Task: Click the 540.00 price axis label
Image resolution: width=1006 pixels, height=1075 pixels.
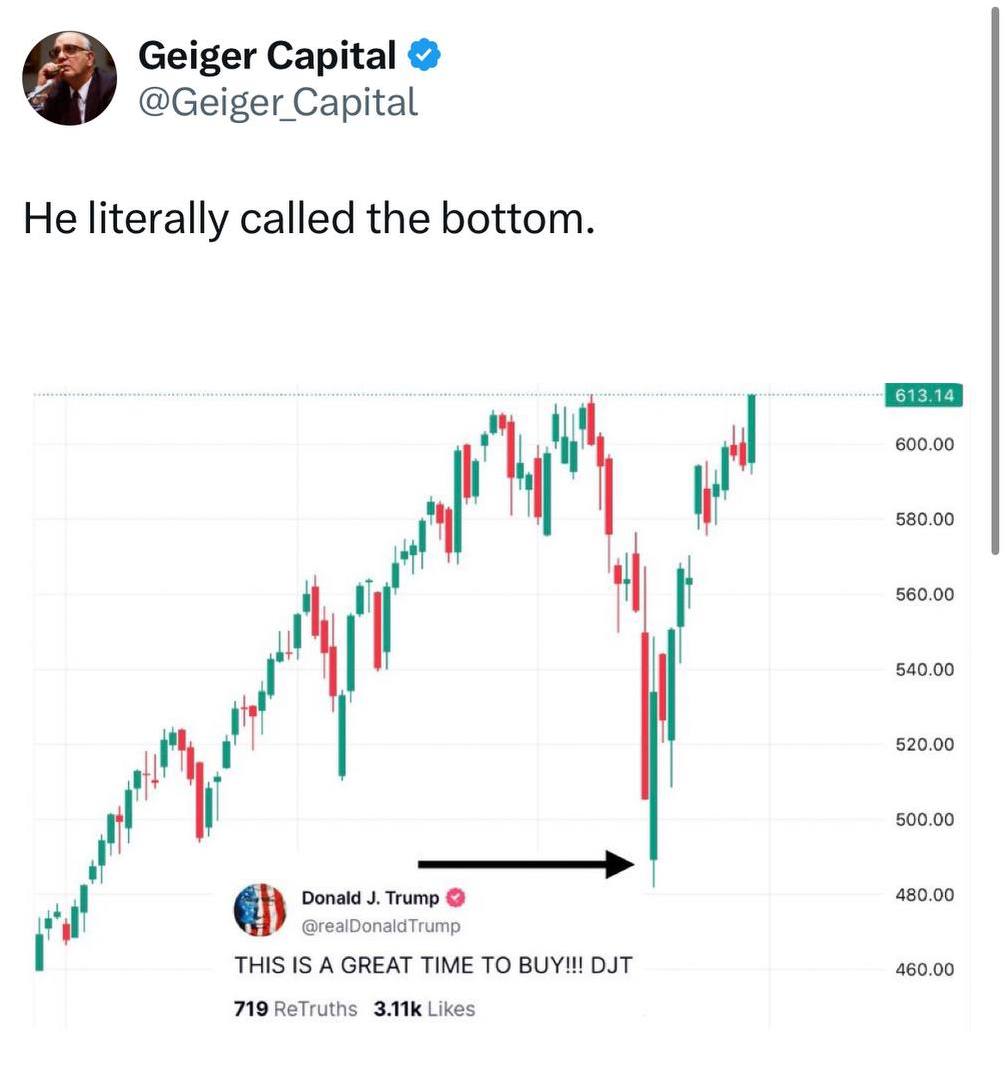Action: point(924,670)
